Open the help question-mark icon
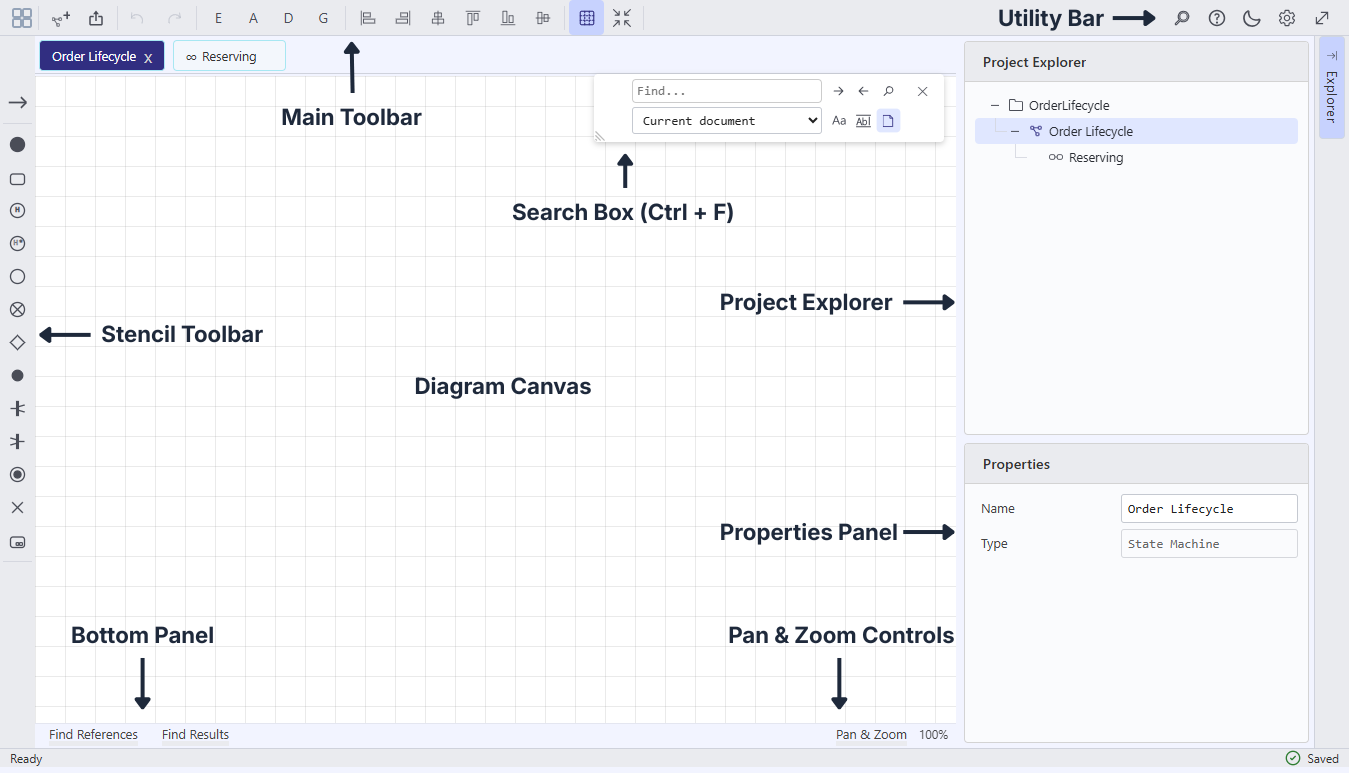1349x773 pixels. 1217,18
